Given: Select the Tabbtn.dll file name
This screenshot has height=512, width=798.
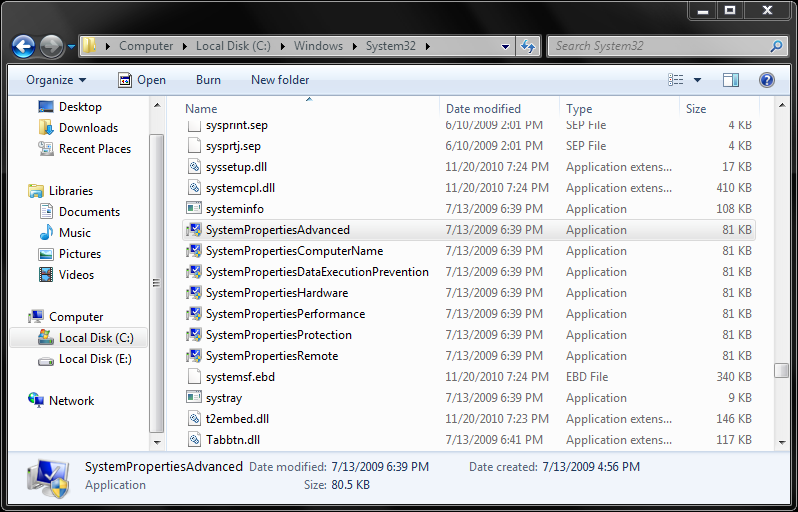Looking at the screenshot, I should (233, 440).
